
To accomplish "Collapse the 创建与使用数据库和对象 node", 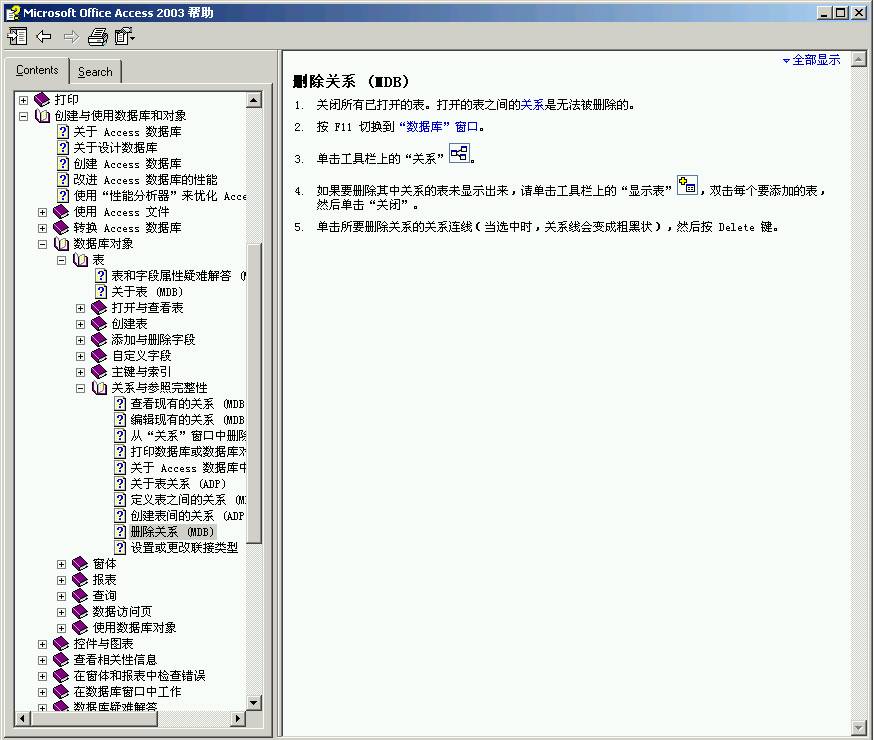I will 23,116.
